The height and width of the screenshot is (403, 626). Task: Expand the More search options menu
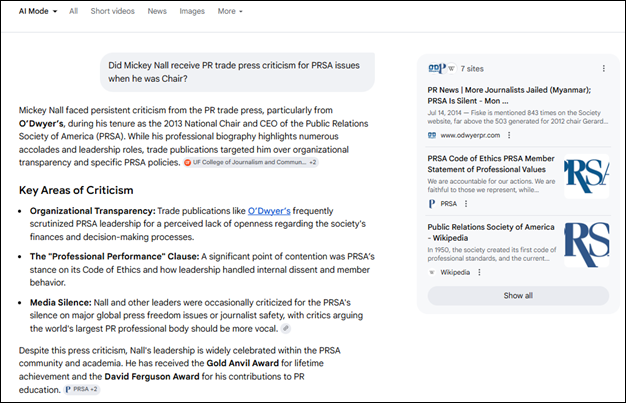(x=229, y=11)
